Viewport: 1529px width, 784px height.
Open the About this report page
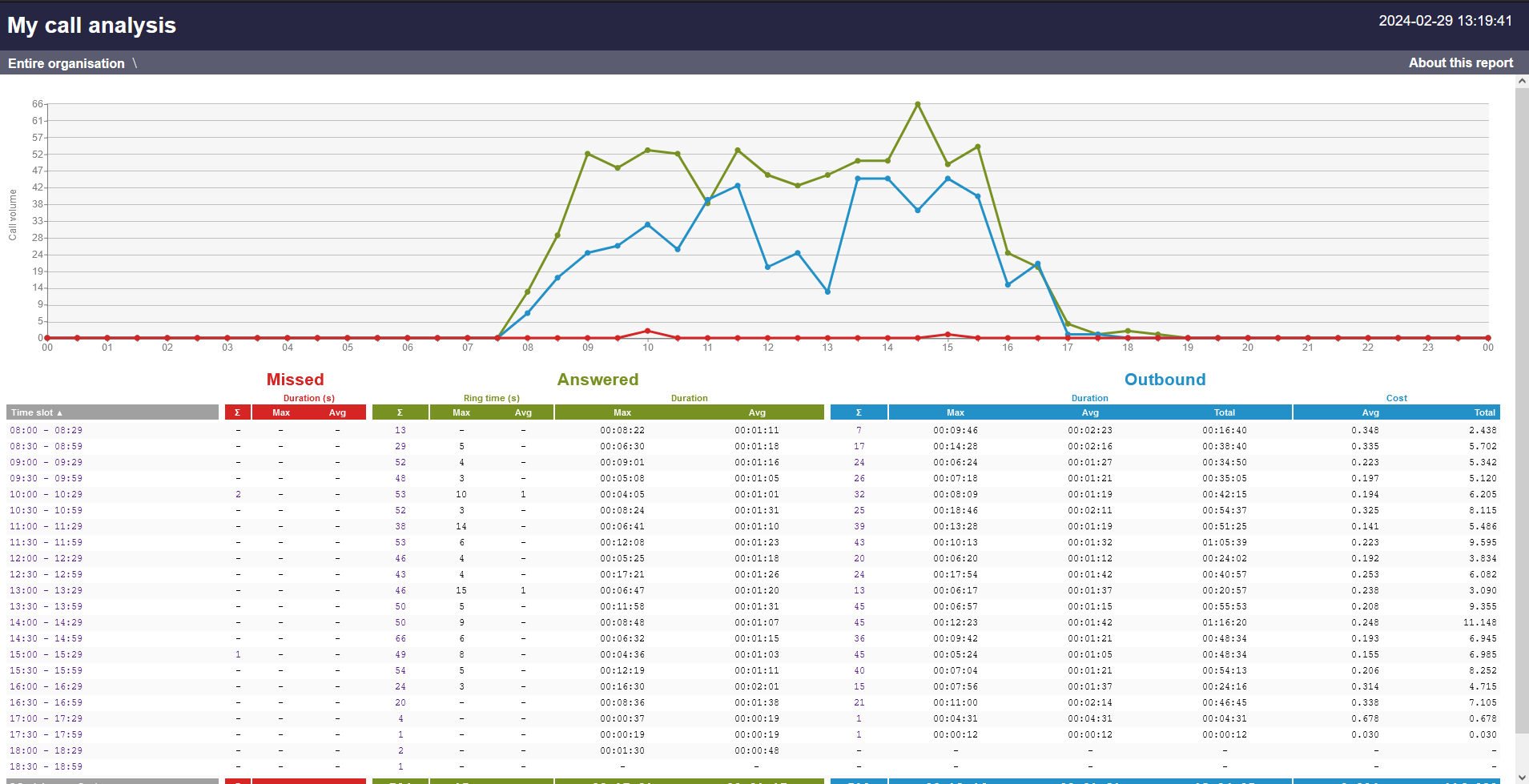click(1459, 62)
